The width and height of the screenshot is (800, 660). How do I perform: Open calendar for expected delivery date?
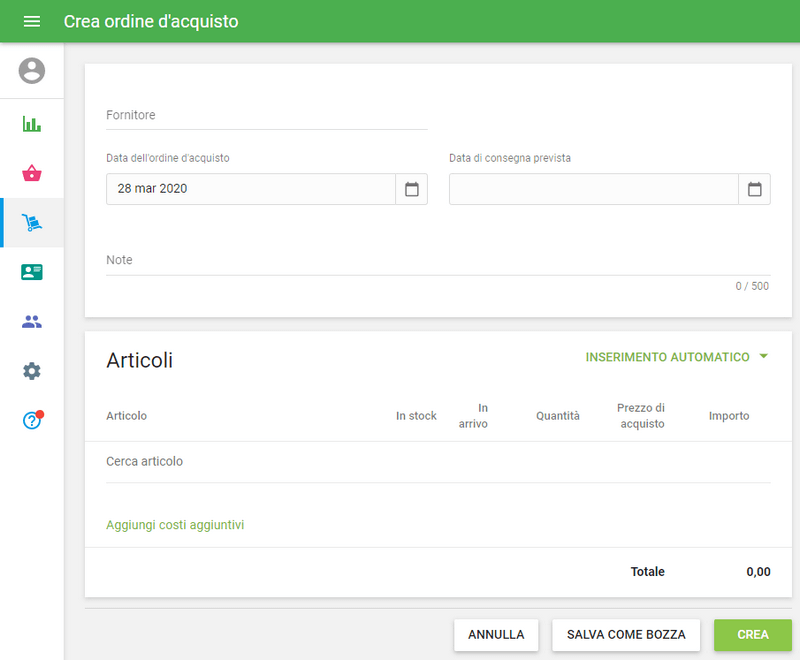coord(754,189)
